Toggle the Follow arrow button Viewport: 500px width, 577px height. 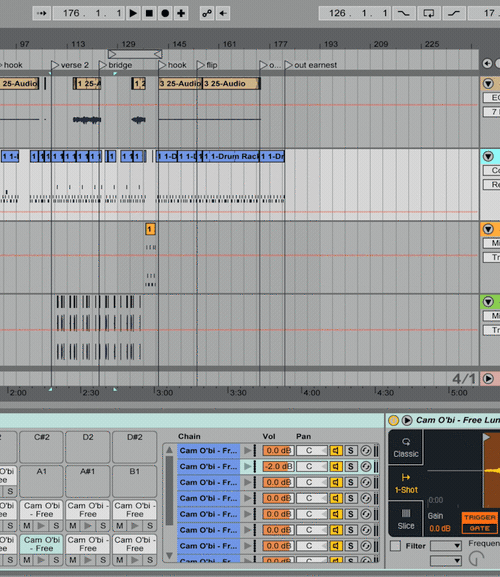42,13
